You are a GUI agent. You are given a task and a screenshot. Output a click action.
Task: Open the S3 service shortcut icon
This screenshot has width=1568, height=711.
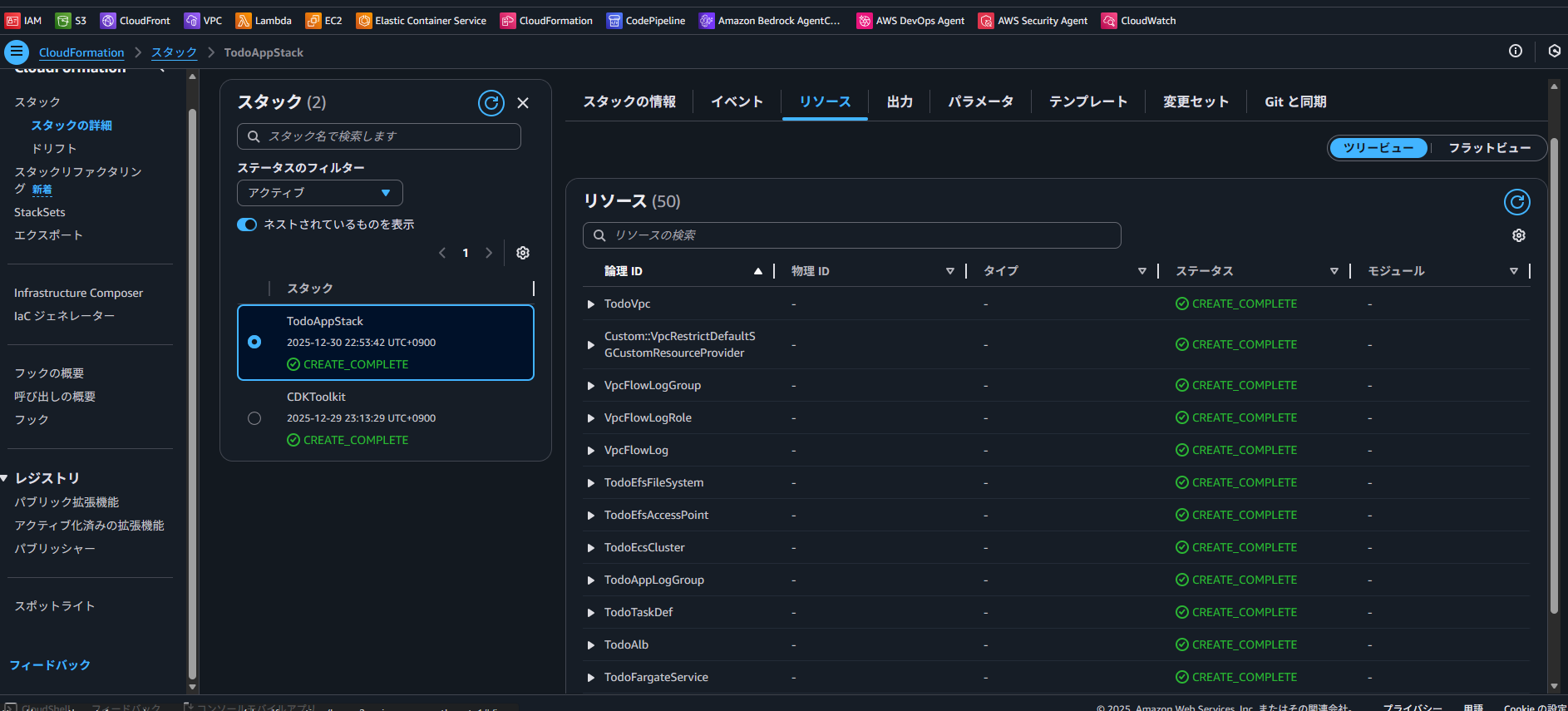tap(63, 21)
